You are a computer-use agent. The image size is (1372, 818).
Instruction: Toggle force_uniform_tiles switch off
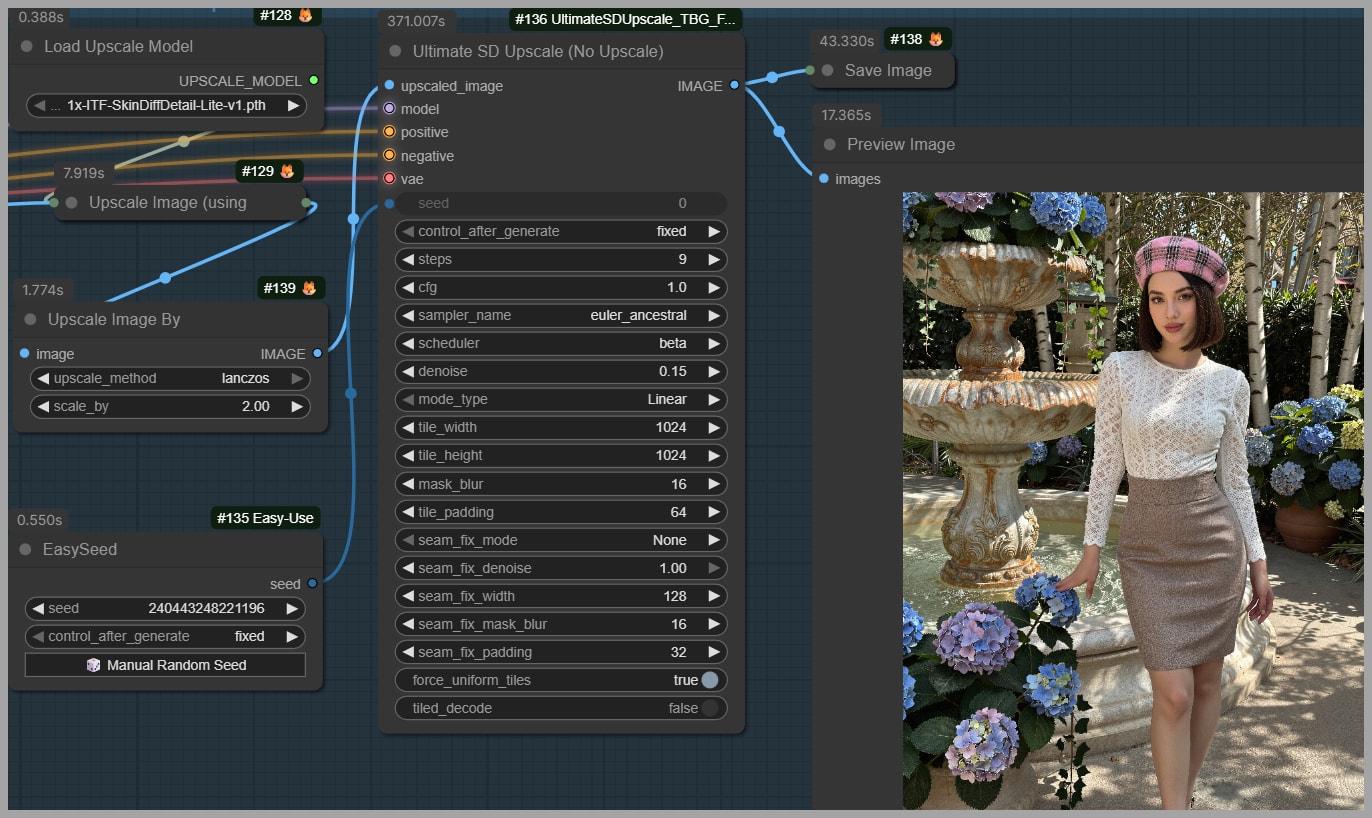[x=709, y=680]
